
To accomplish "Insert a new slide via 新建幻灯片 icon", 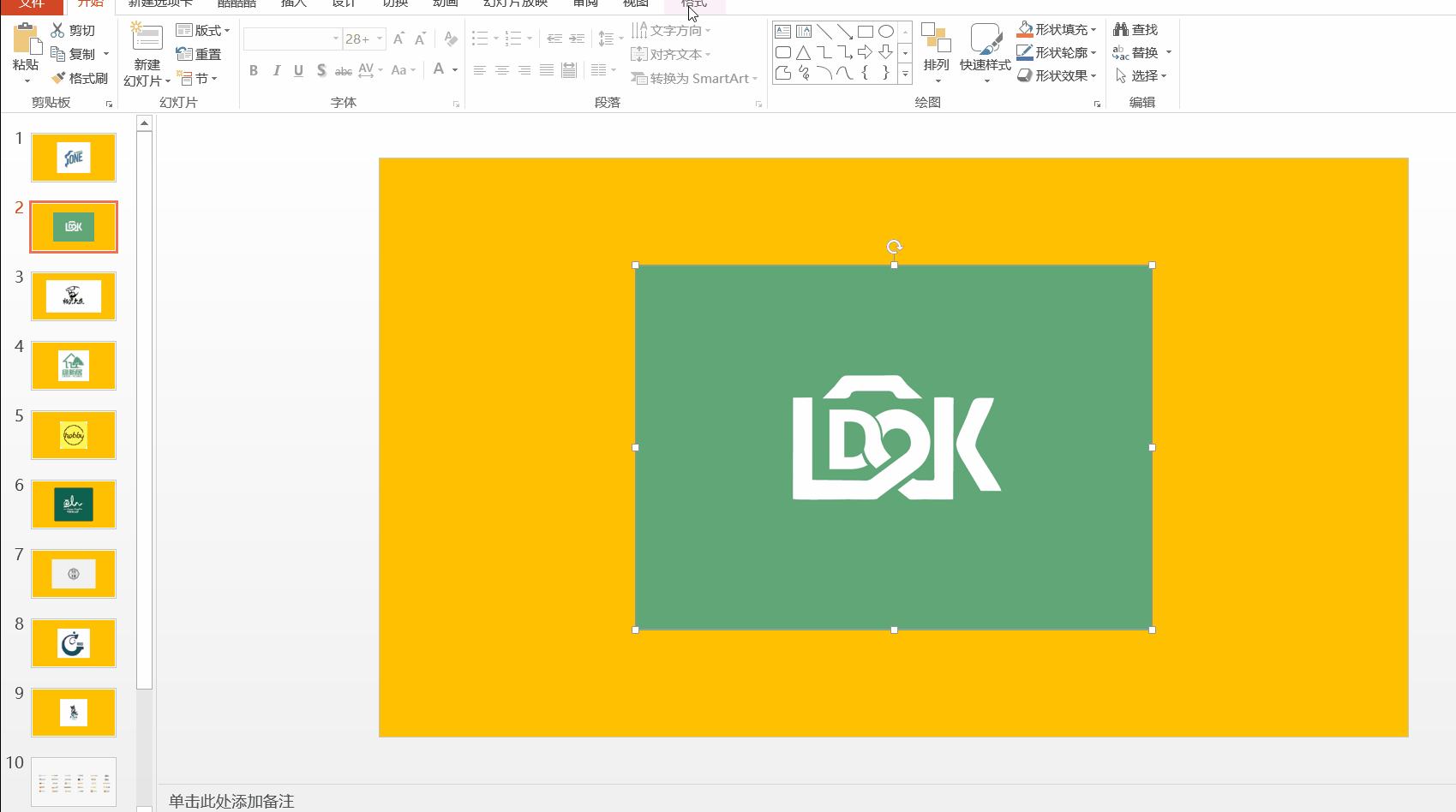I will tap(147, 38).
